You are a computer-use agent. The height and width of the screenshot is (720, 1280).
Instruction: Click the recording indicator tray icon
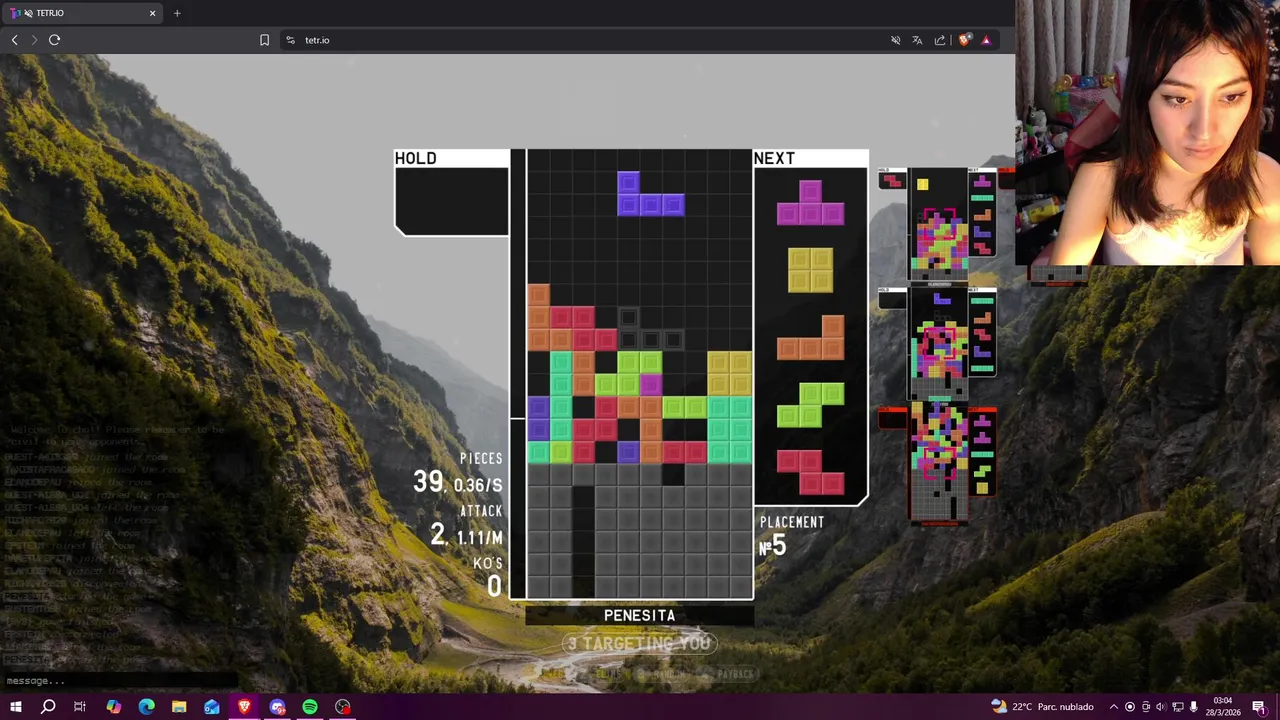tap(1130, 707)
